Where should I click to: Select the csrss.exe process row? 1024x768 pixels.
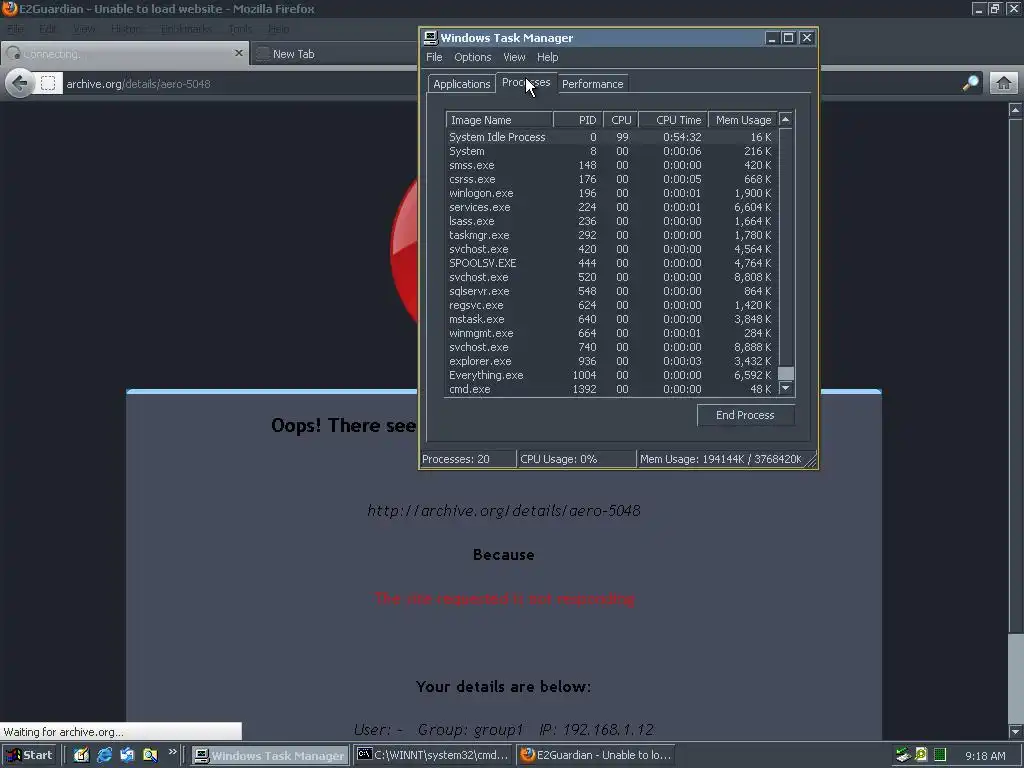611,179
